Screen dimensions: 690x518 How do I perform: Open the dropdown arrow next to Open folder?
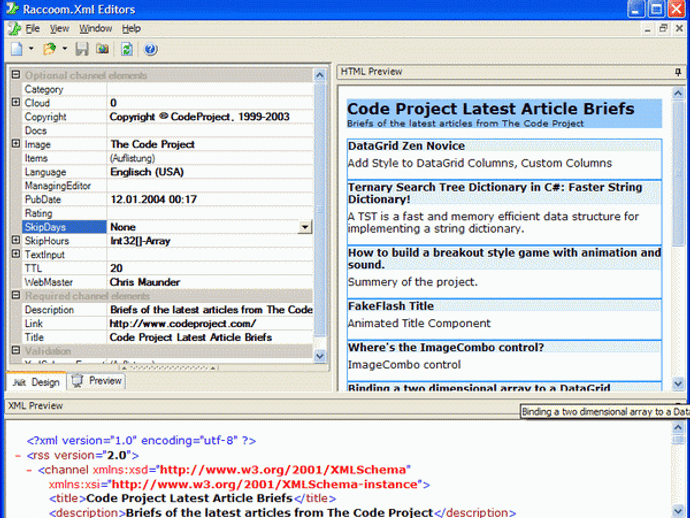pyautogui.click(x=65, y=48)
